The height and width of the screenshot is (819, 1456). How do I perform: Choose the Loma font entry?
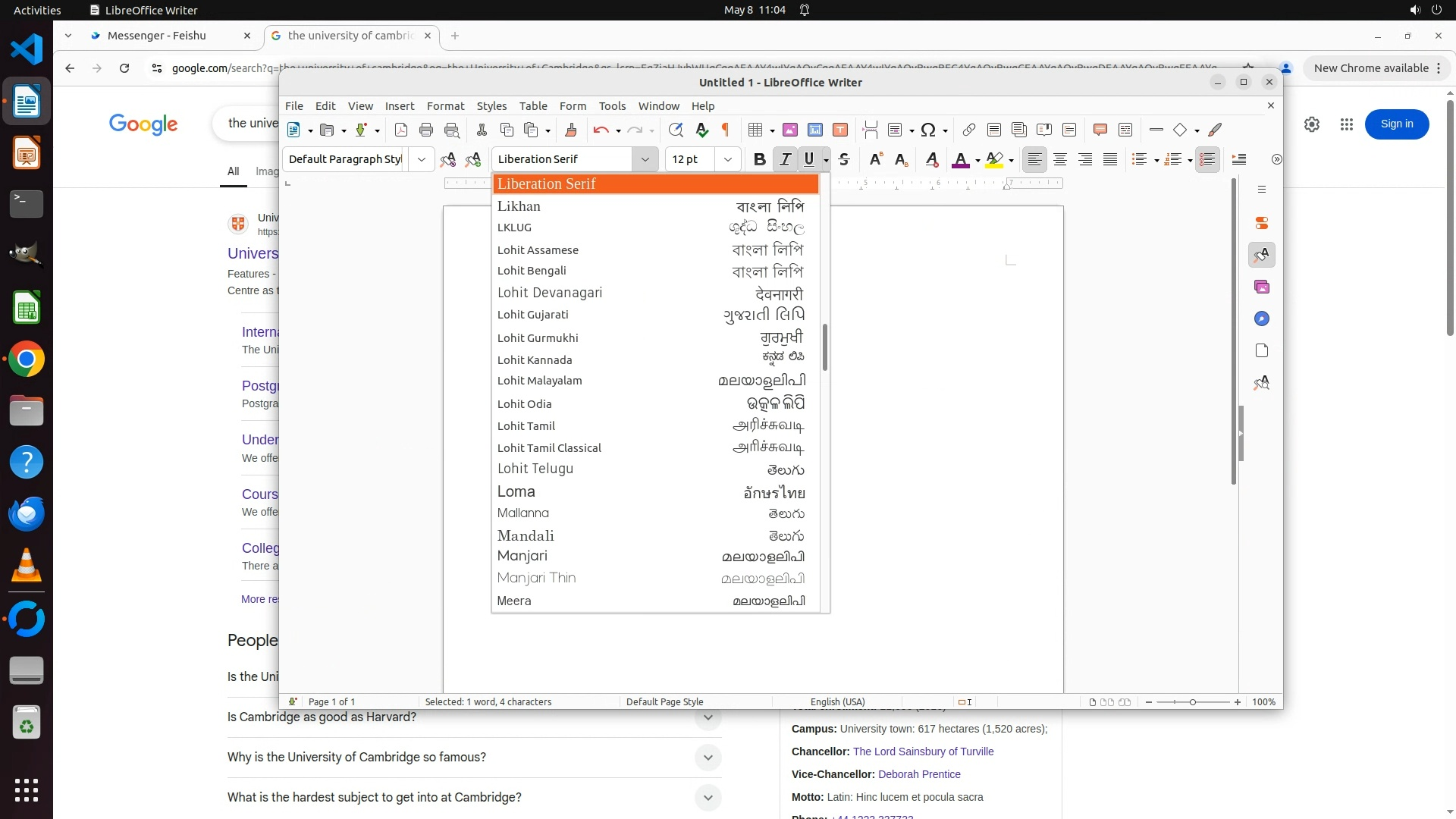(x=516, y=491)
